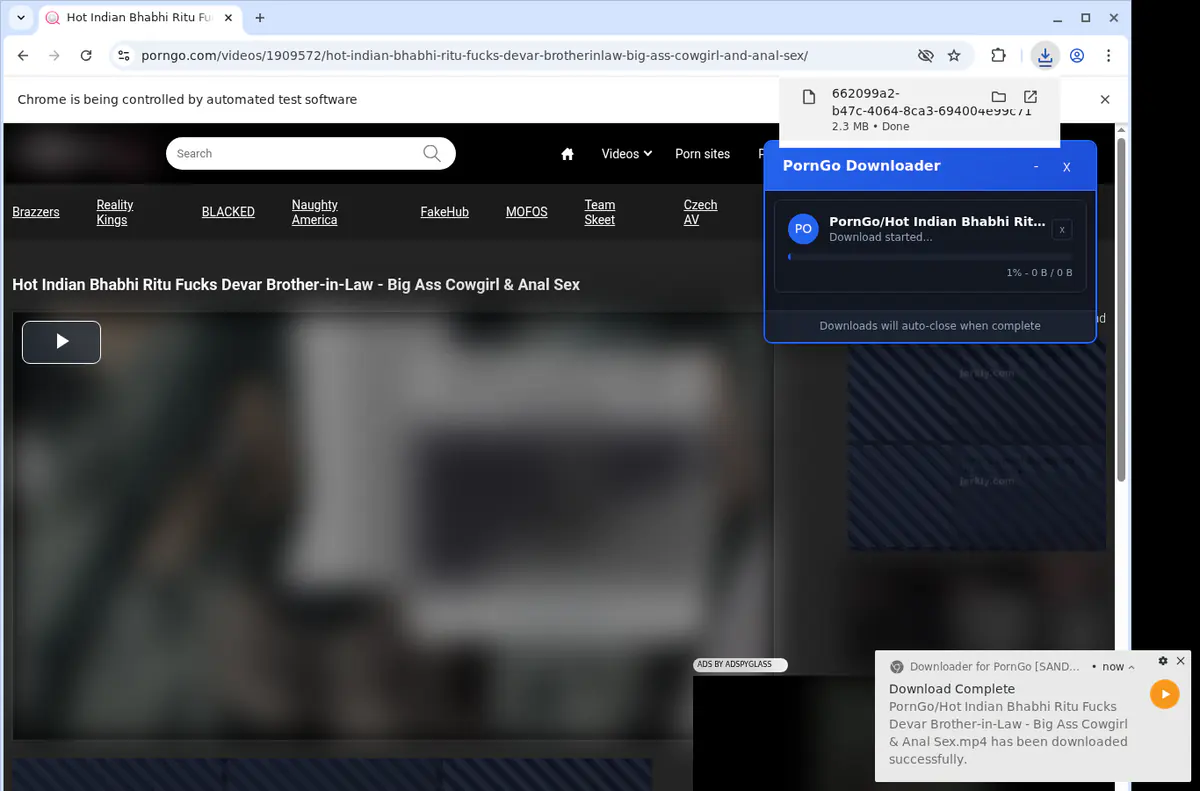Click the ADS BY ADSPYGLASS label

click(x=740, y=665)
